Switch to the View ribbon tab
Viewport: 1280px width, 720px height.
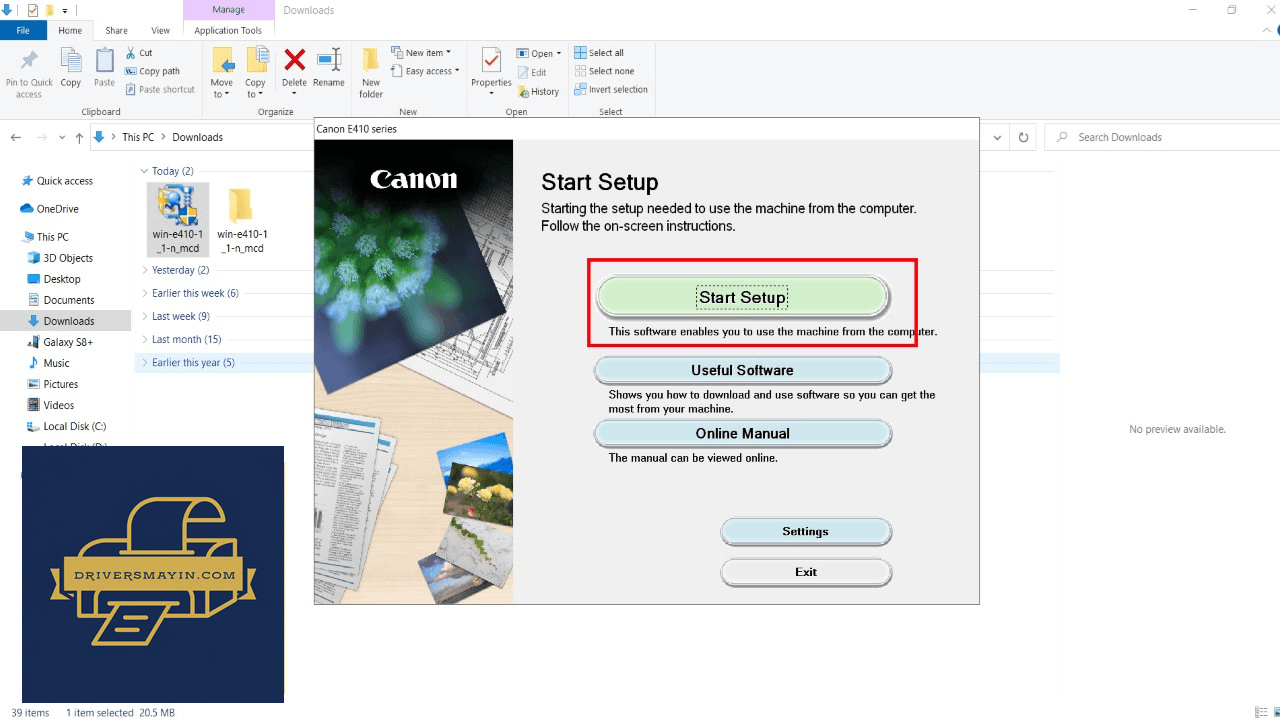coord(160,31)
